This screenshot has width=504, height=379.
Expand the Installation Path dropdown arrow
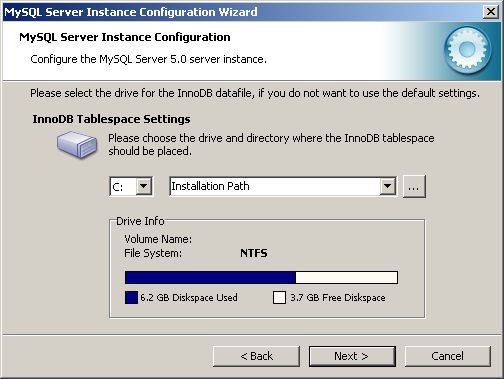point(387,186)
